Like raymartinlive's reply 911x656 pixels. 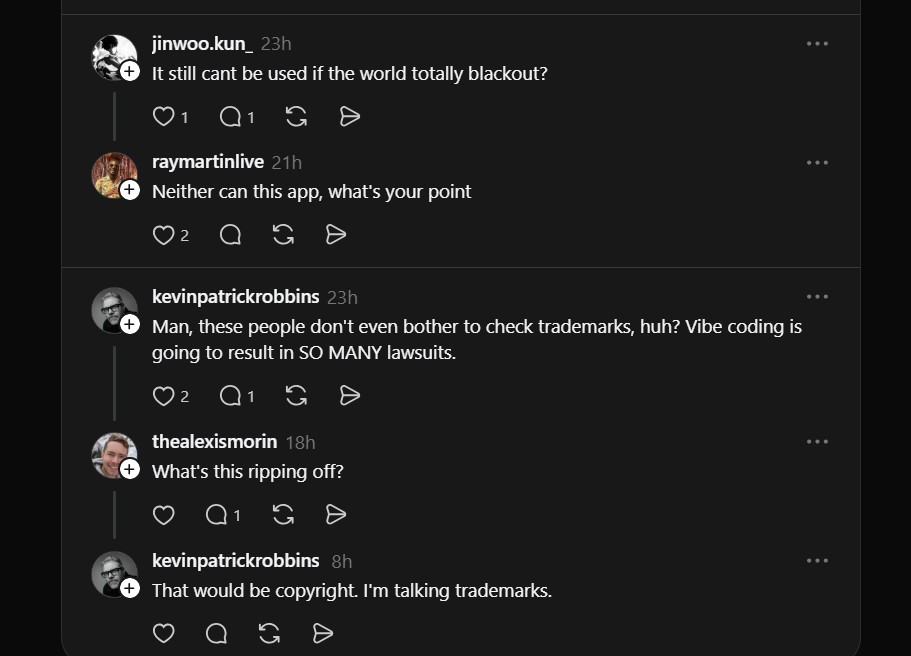[164, 235]
